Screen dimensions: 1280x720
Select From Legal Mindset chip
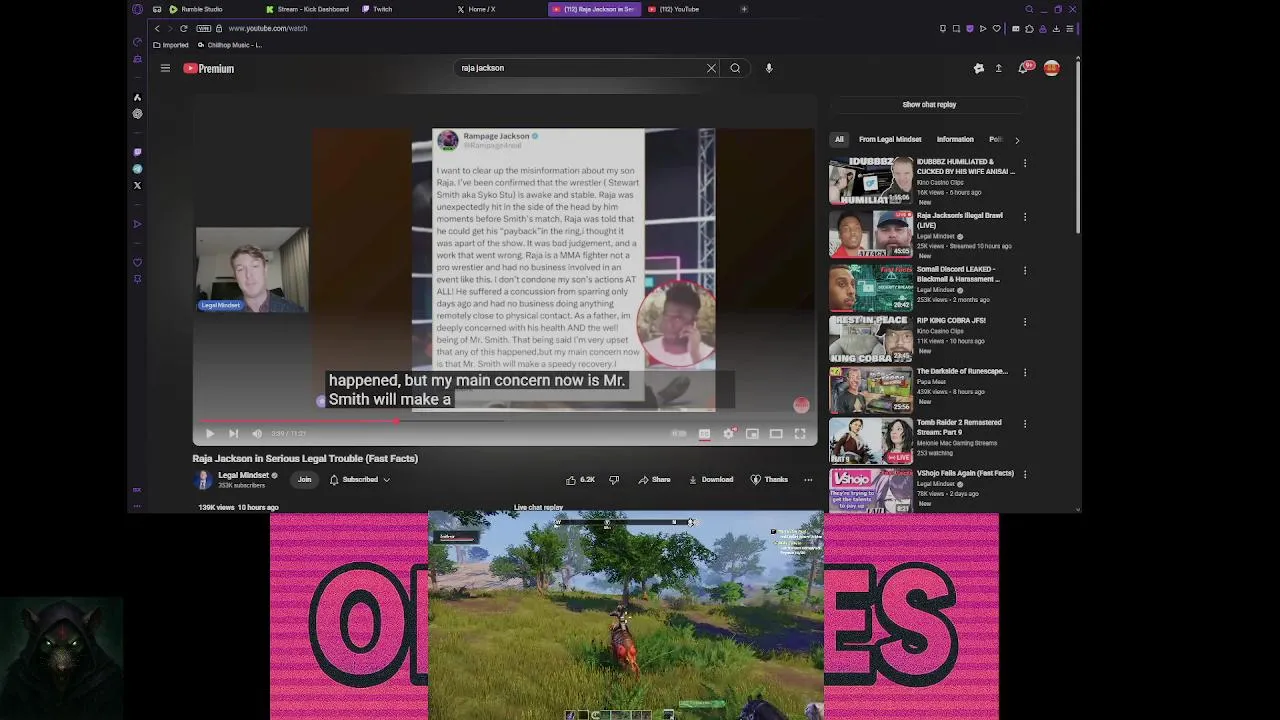click(890, 139)
